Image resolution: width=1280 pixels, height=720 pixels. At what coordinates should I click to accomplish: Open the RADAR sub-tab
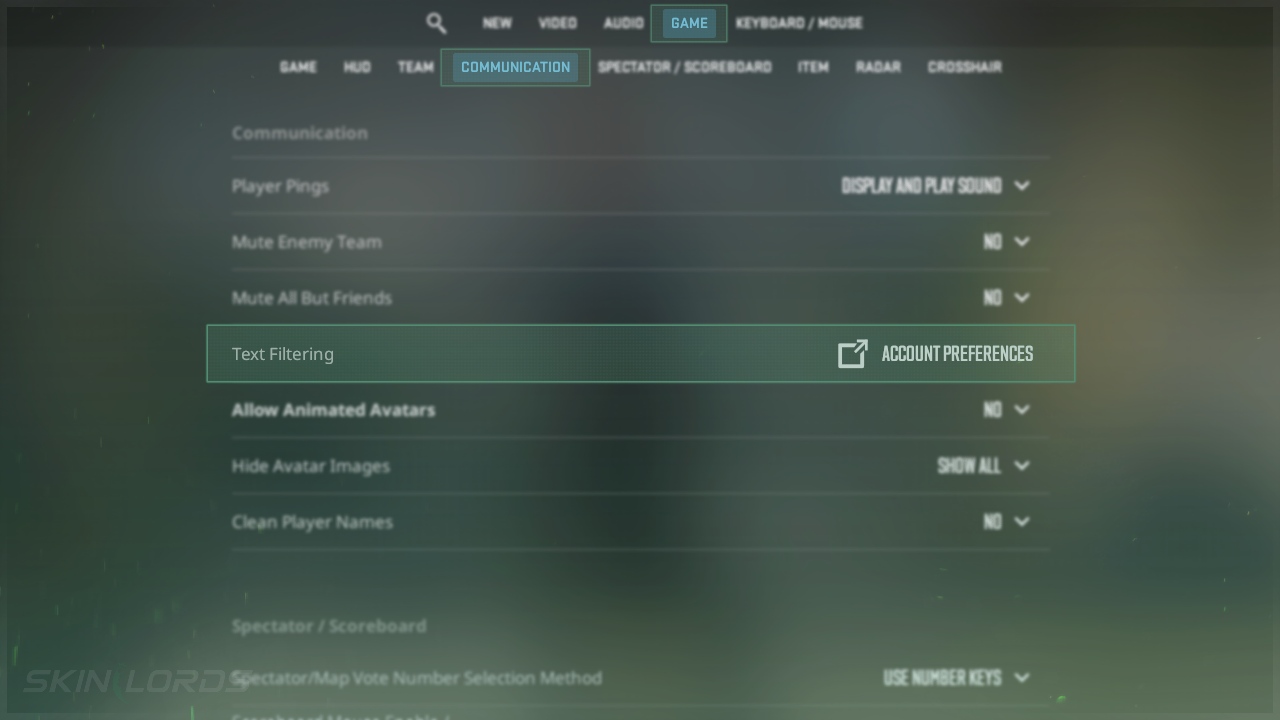[878, 67]
